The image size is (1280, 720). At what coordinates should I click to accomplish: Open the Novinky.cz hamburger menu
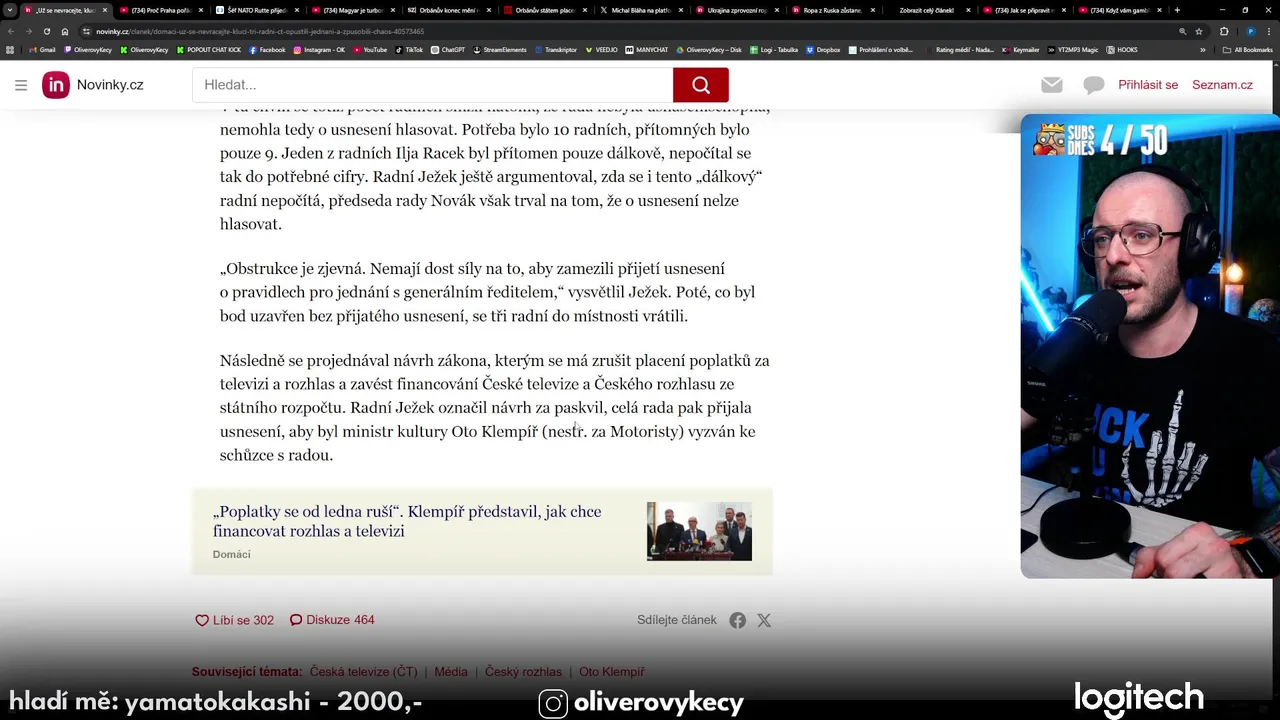coord(21,85)
